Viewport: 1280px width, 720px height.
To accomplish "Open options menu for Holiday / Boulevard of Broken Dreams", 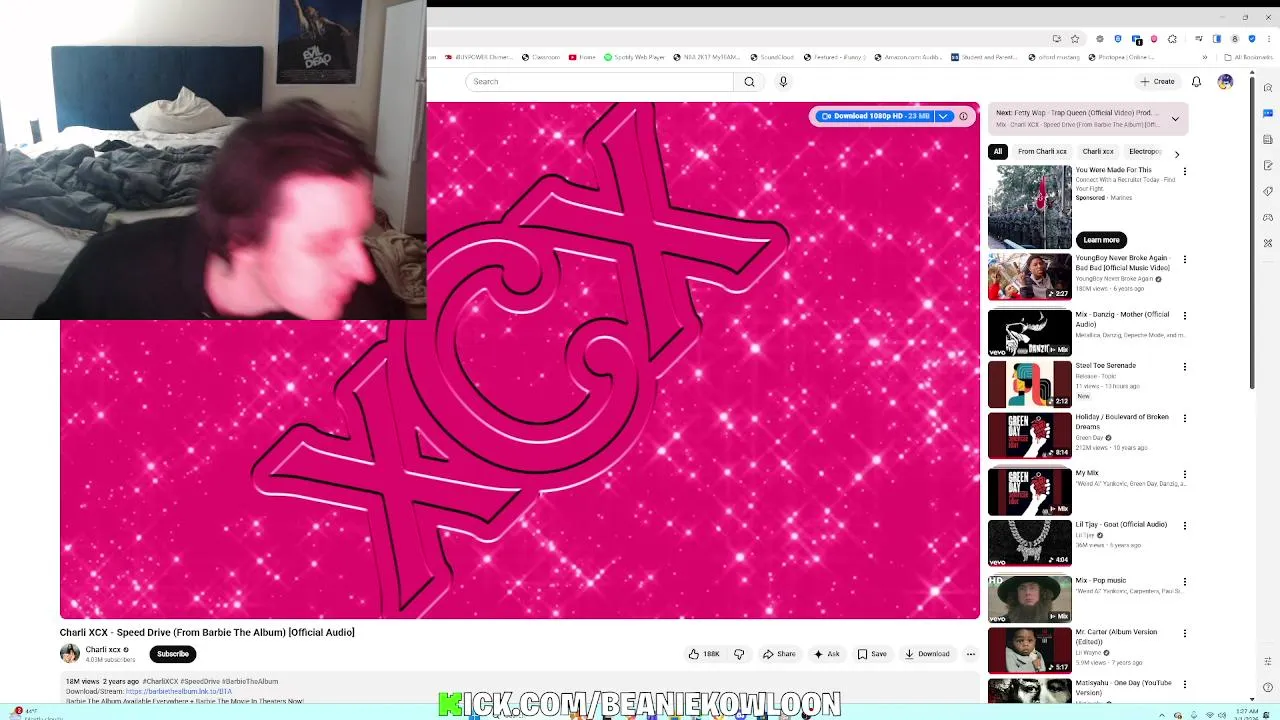I will [1185, 418].
